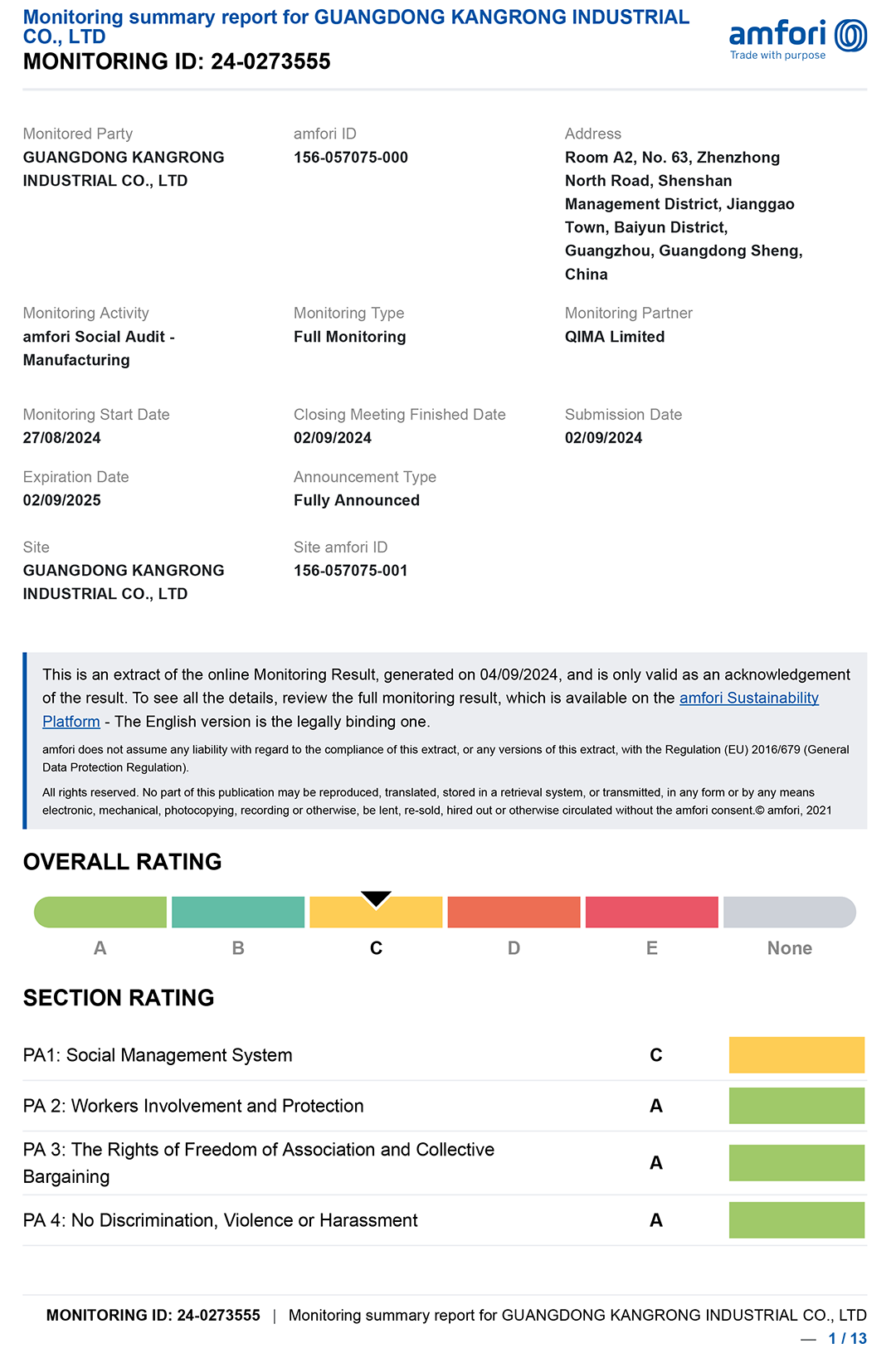Click the Fully Announced value
Image resolution: width=896 pixels, height=1353 pixels.
tap(357, 500)
